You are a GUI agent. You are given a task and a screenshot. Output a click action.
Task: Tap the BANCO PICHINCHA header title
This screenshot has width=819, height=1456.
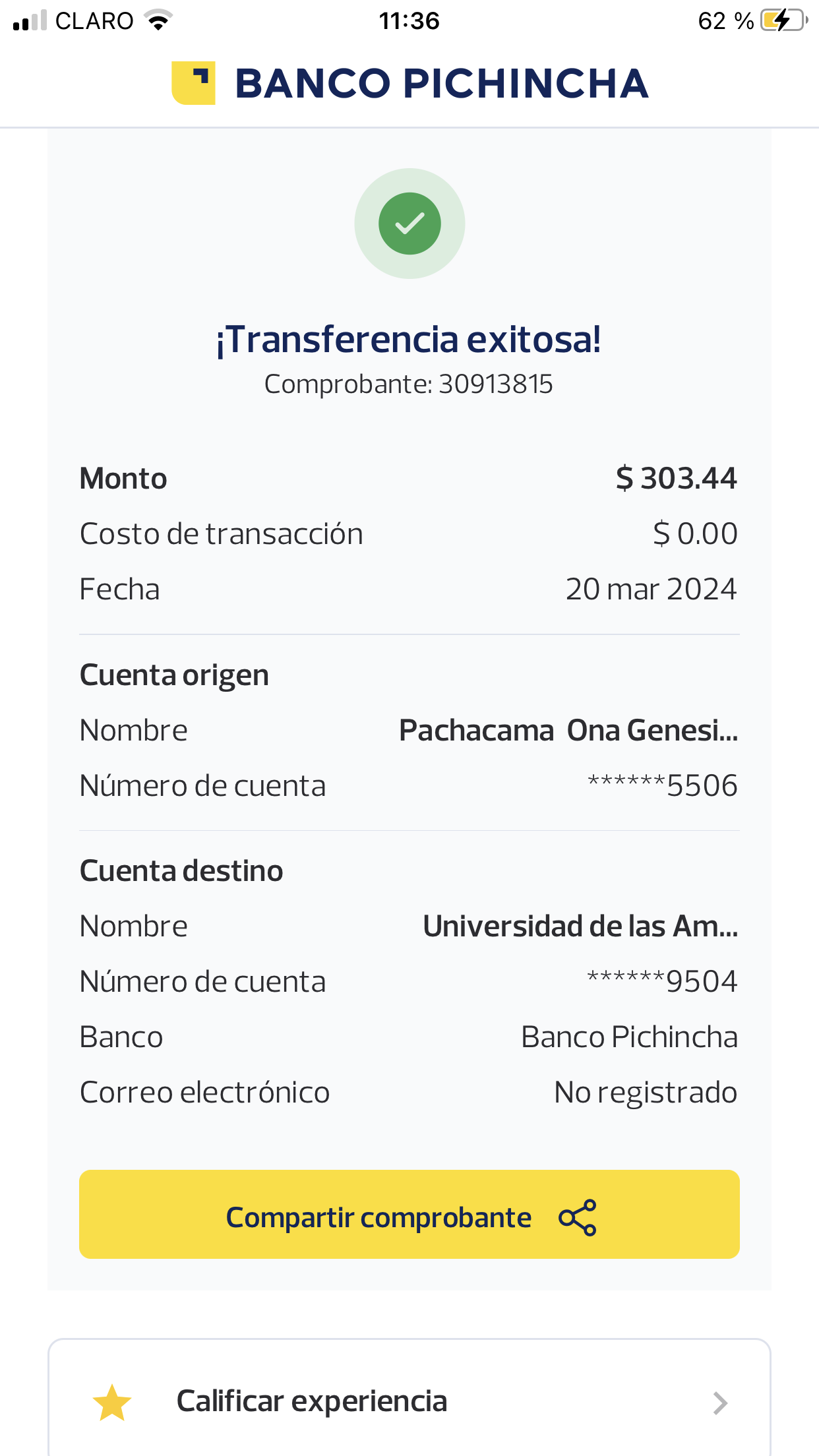click(442, 84)
